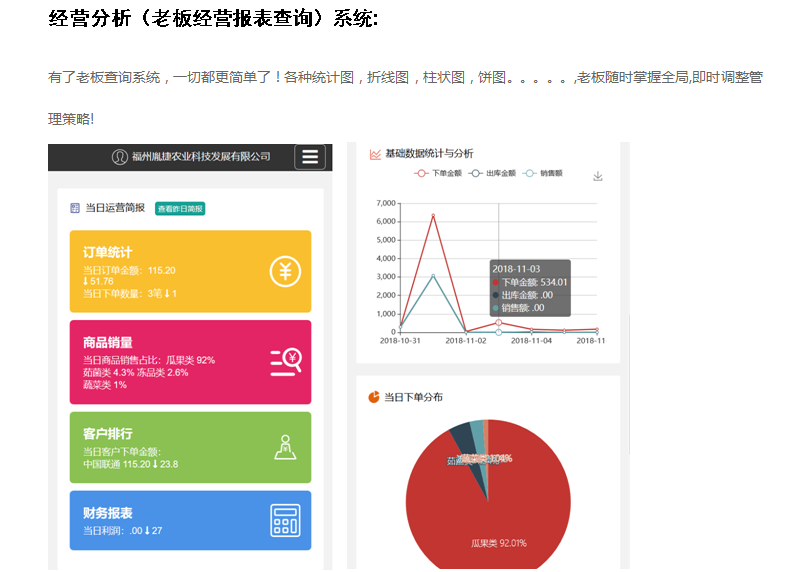Click the person icon on 客户排行 card
793x572 pixels.
click(285, 447)
